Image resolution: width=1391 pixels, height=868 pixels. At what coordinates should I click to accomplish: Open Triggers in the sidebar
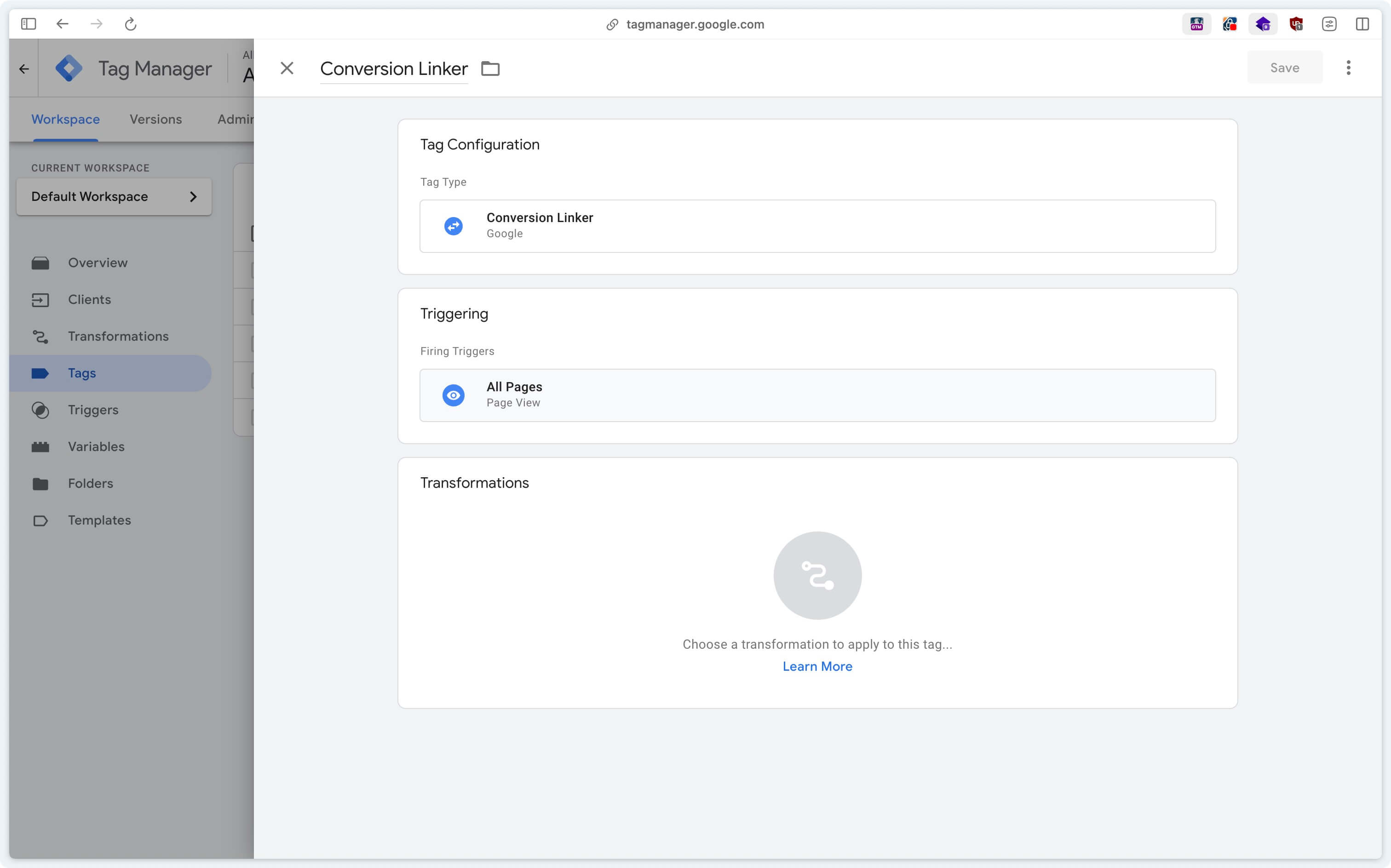pyautogui.click(x=110, y=409)
